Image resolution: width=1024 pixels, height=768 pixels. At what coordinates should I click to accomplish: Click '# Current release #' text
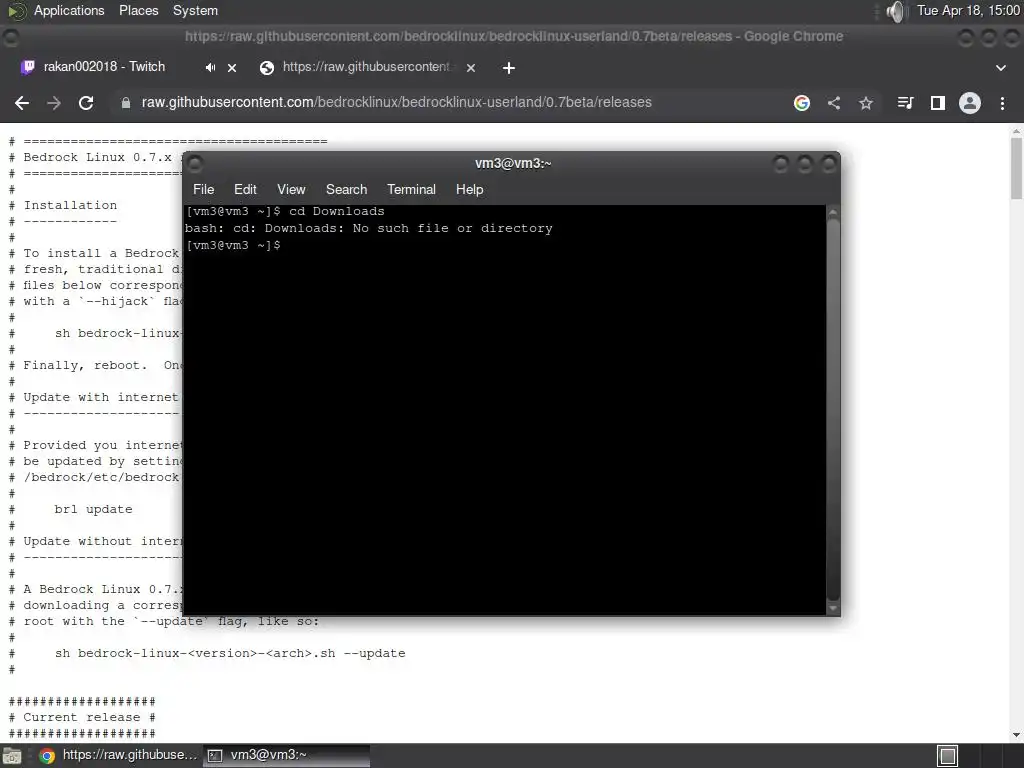[x=82, y=717]
